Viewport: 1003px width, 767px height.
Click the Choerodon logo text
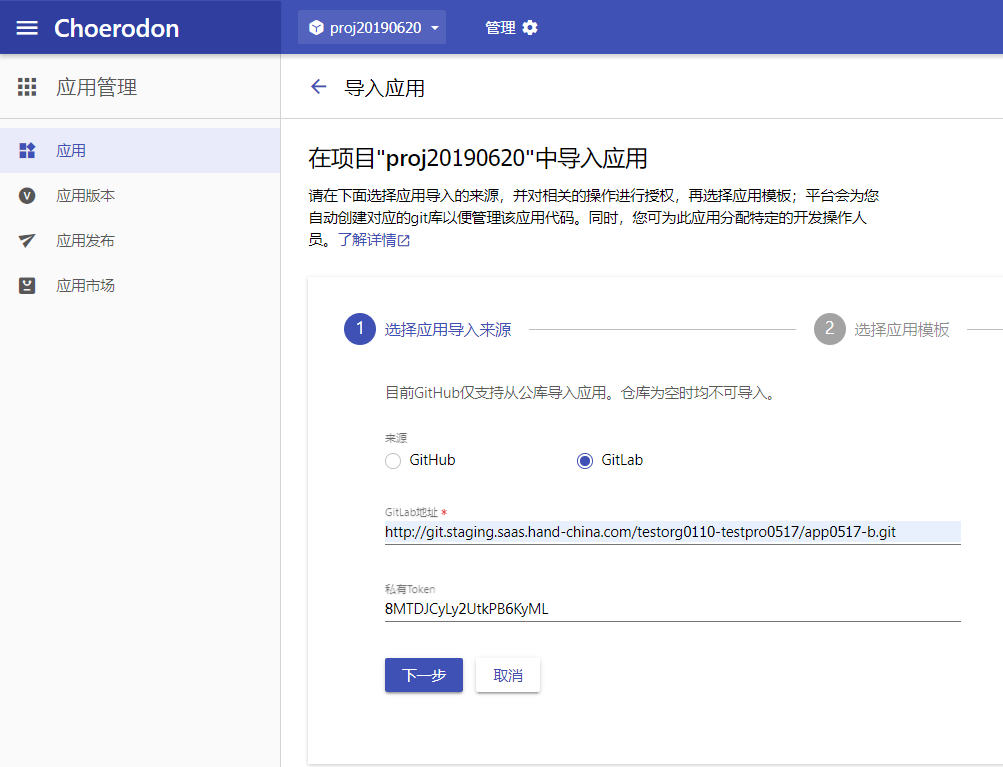[116, 28]
